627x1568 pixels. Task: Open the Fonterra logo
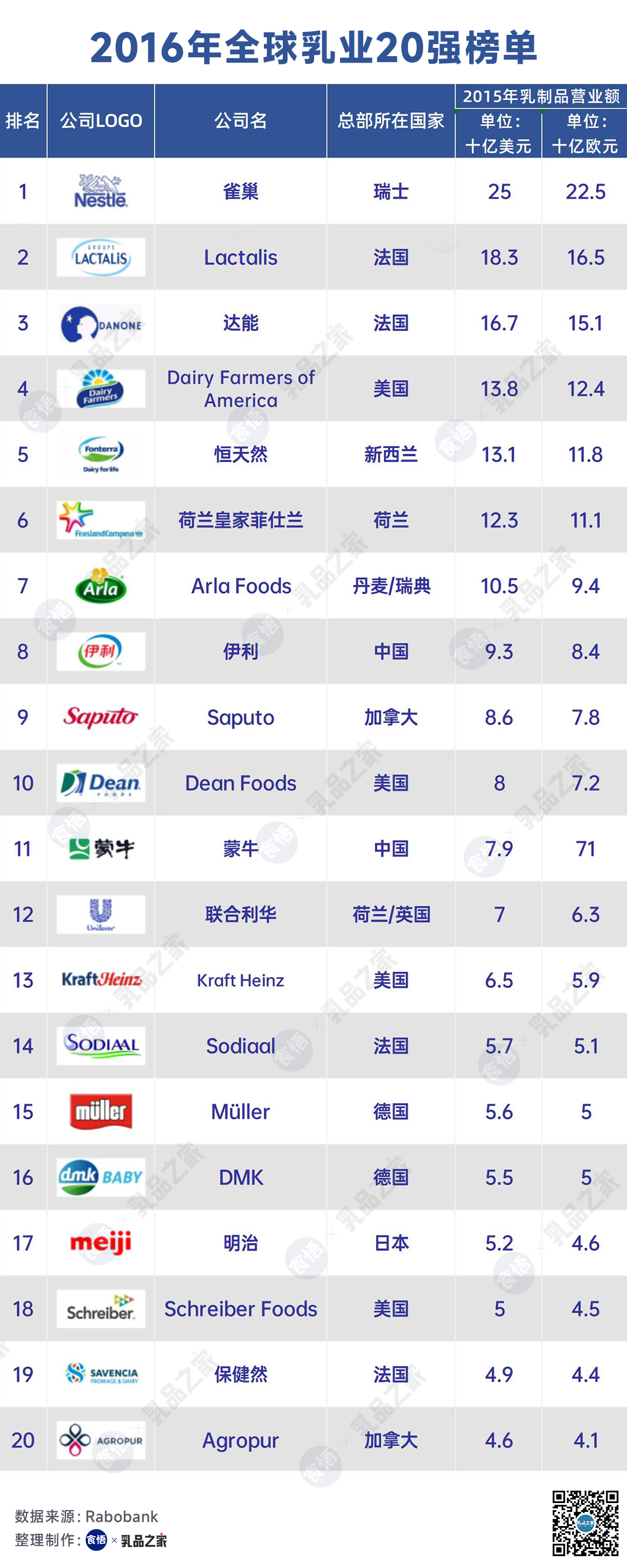click(101, 454)
